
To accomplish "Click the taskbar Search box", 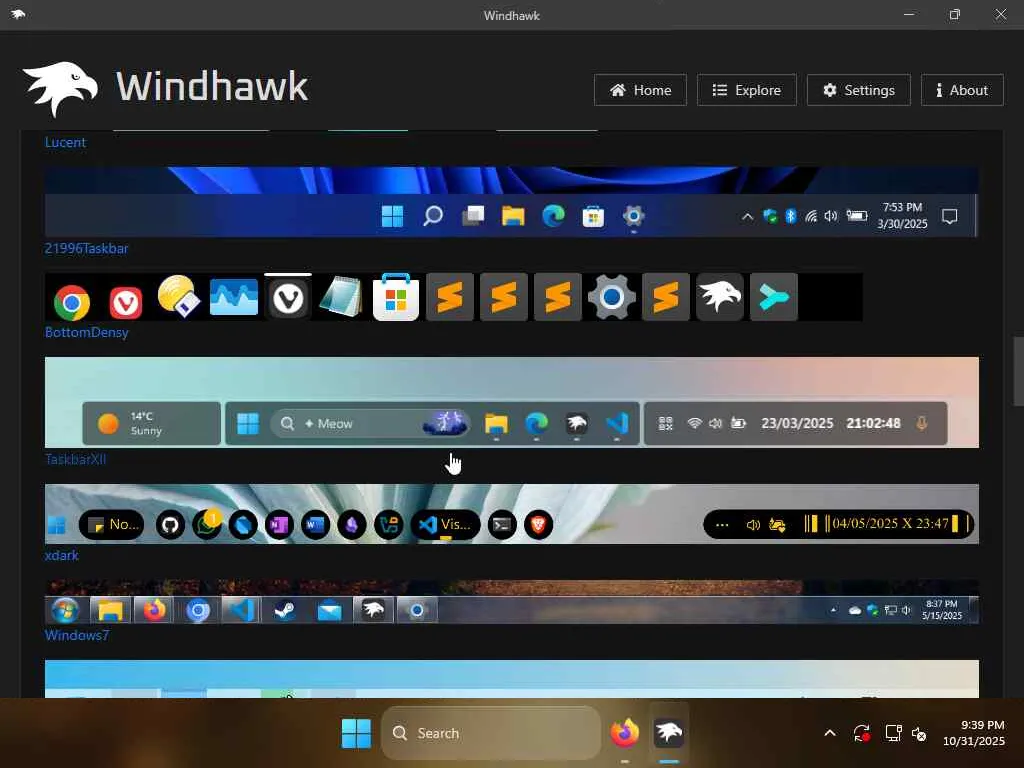I will pos(490,733).
